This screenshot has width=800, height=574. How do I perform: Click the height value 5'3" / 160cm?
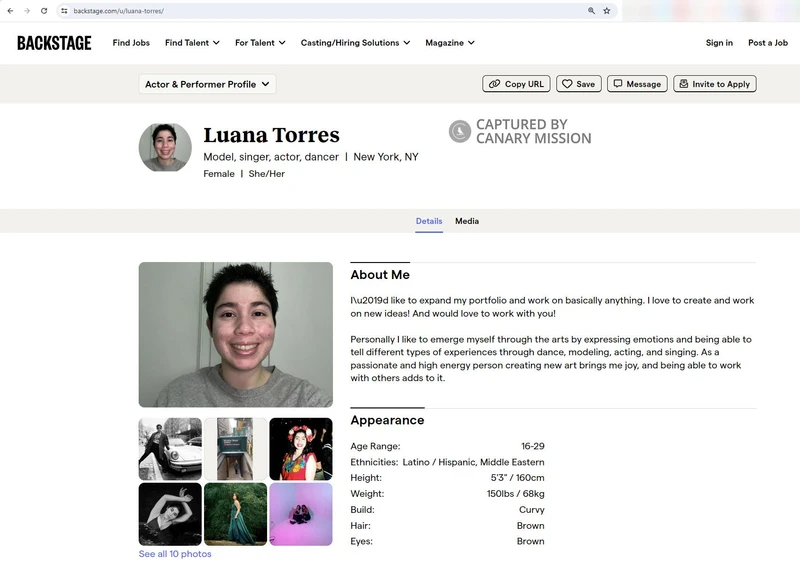517,478
